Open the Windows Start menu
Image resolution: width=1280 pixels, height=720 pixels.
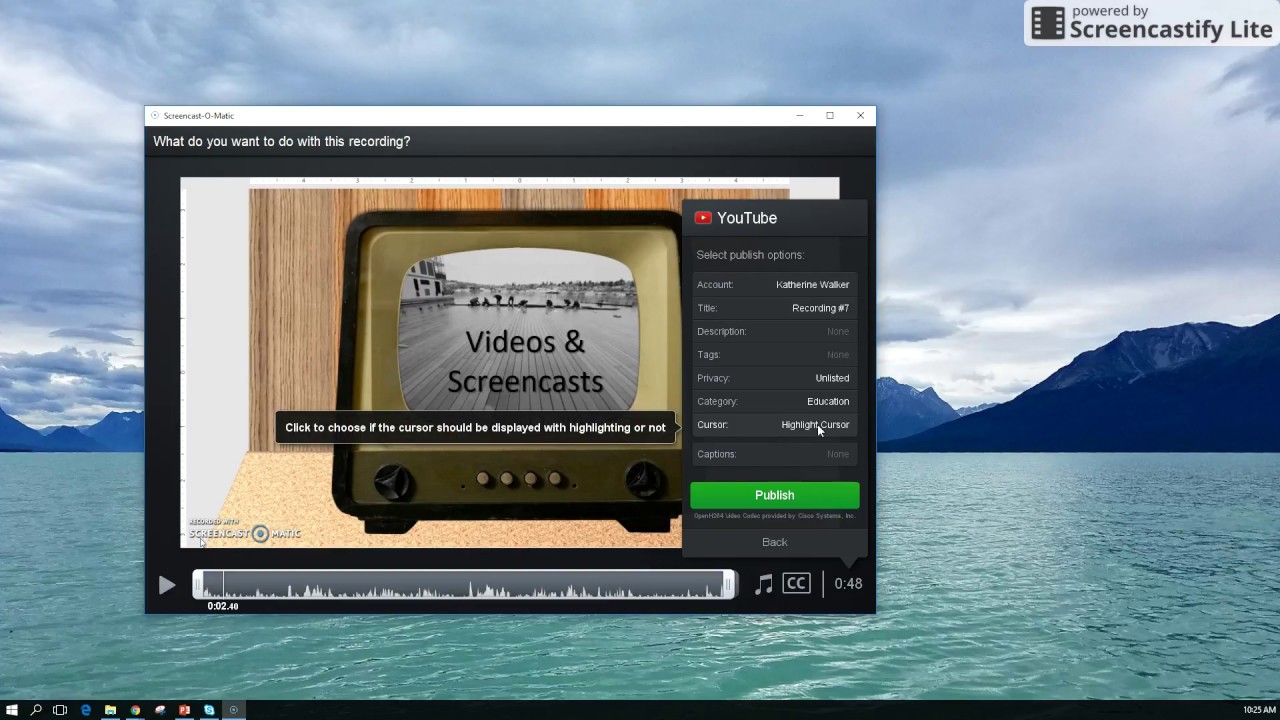[x=12, y=710]
